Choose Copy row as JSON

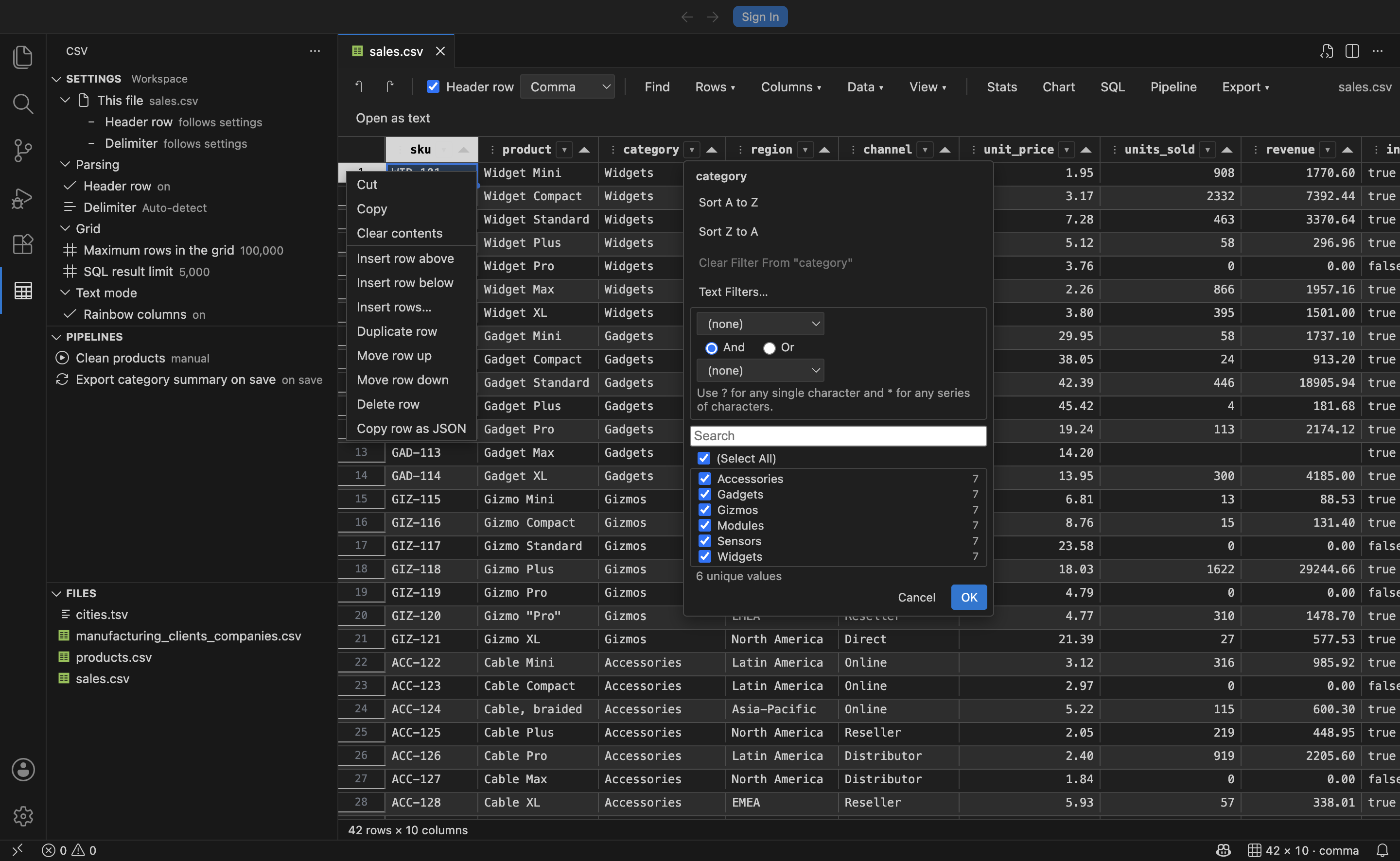pos(411,429)
